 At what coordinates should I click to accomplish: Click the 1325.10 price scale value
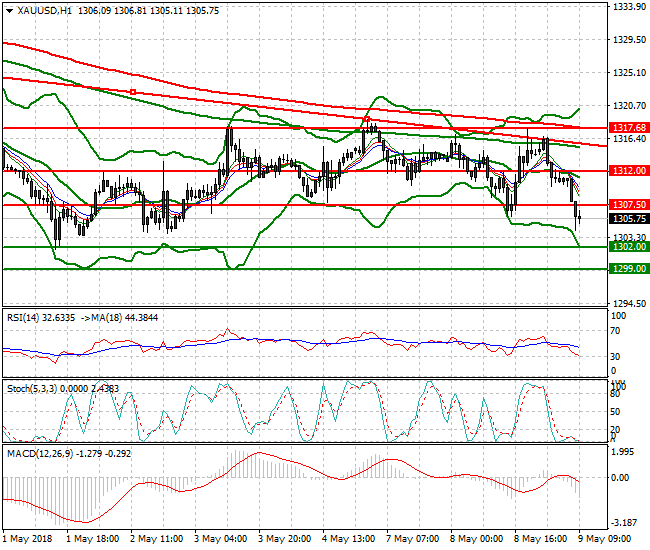629,73
